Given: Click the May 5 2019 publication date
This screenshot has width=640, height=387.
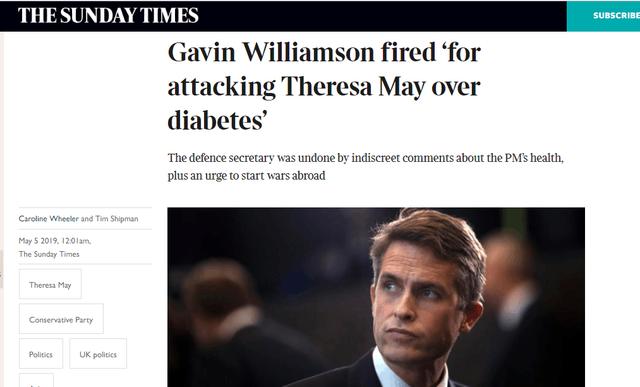Looking at the screenshot, I should [55, 241].
